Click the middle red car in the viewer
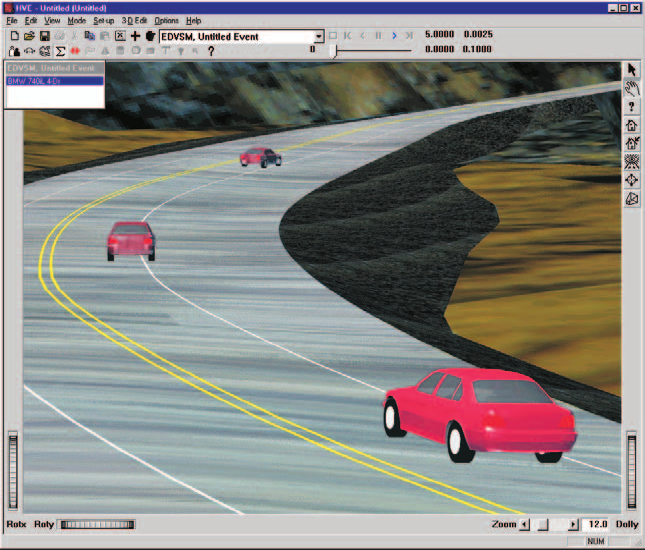The image size is (645, 550). [131, 241]
